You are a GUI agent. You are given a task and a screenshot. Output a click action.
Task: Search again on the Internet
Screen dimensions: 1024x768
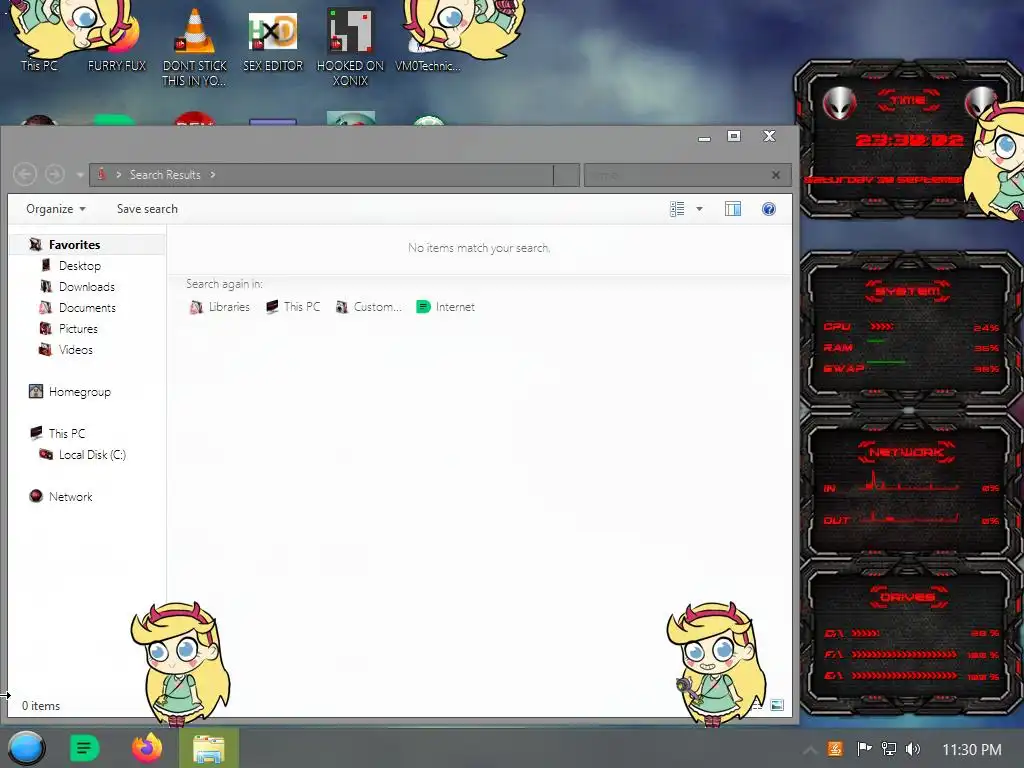click(x=445, y=307)
